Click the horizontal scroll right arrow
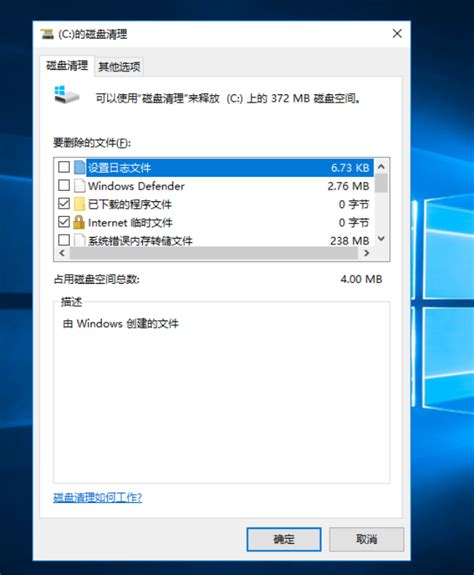474x575 pixels. point(366,253)
